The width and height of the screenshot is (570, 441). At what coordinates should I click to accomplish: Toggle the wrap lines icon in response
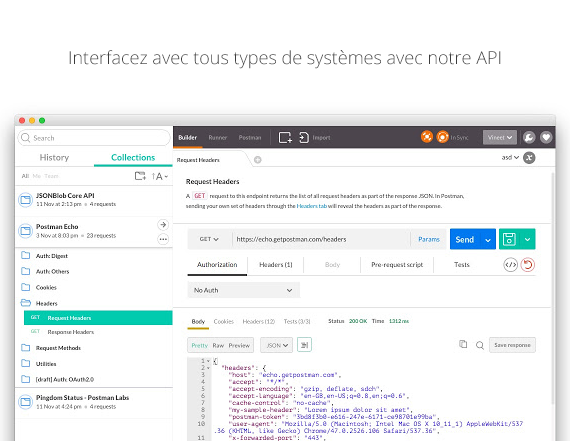pyautogui.click(x=304, y=345)
